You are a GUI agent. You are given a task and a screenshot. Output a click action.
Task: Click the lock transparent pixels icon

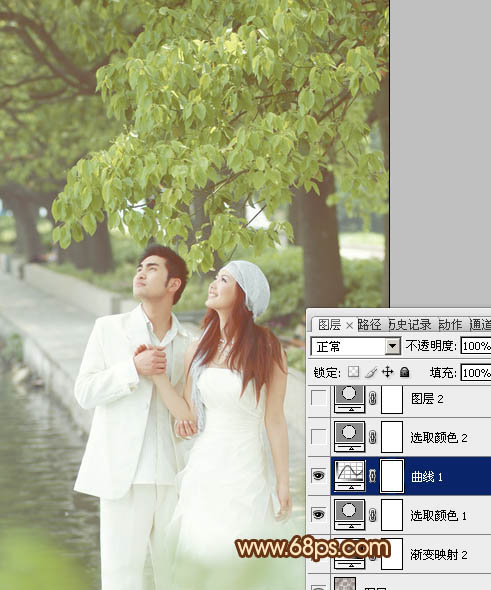pos(353,372)
